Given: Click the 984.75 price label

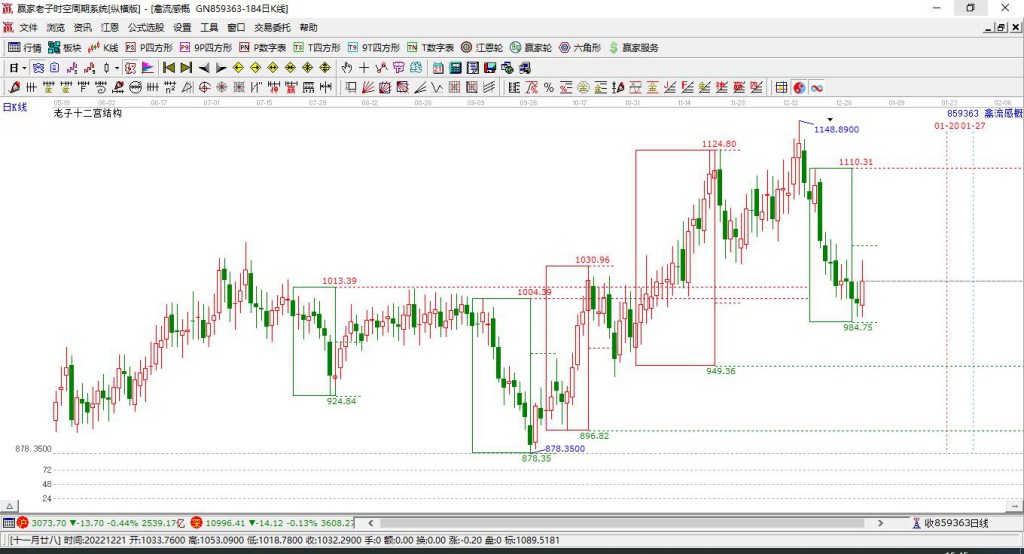Looking at the screenshot, I should [x=857, y=327].
